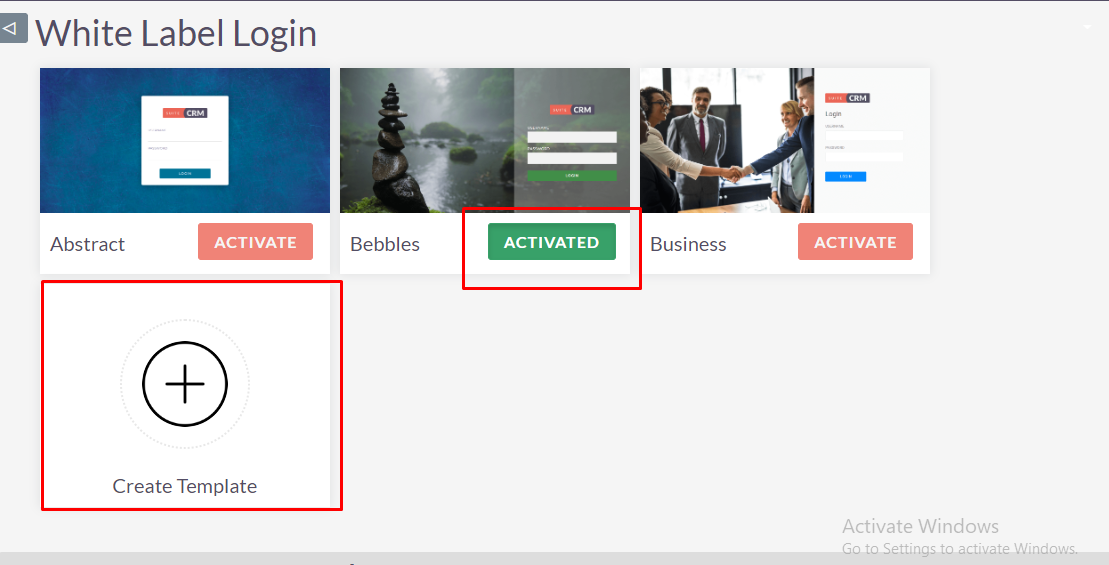Open the faint dropdown arrow at top right
Image resolution: width=1109 pixels, height=565 pixels.
1088,27
